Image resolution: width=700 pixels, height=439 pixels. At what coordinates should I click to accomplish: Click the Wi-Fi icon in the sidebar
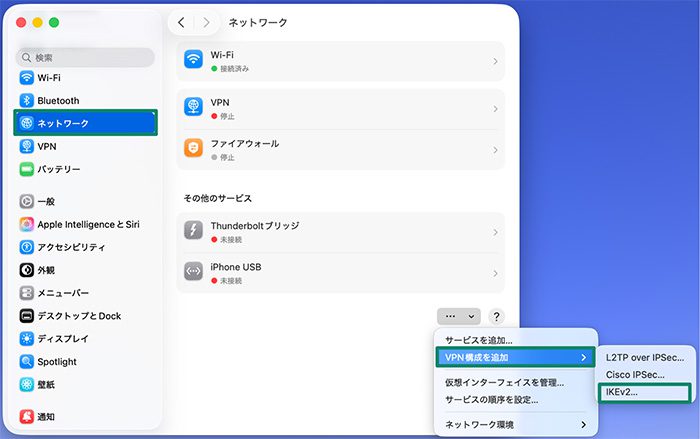[x=27, y=78]
